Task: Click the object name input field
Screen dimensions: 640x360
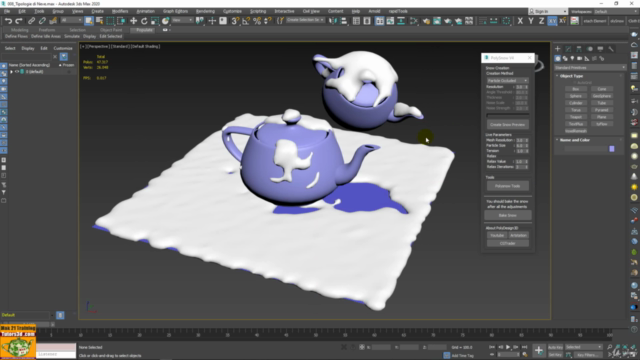Action: coord(586,149)
